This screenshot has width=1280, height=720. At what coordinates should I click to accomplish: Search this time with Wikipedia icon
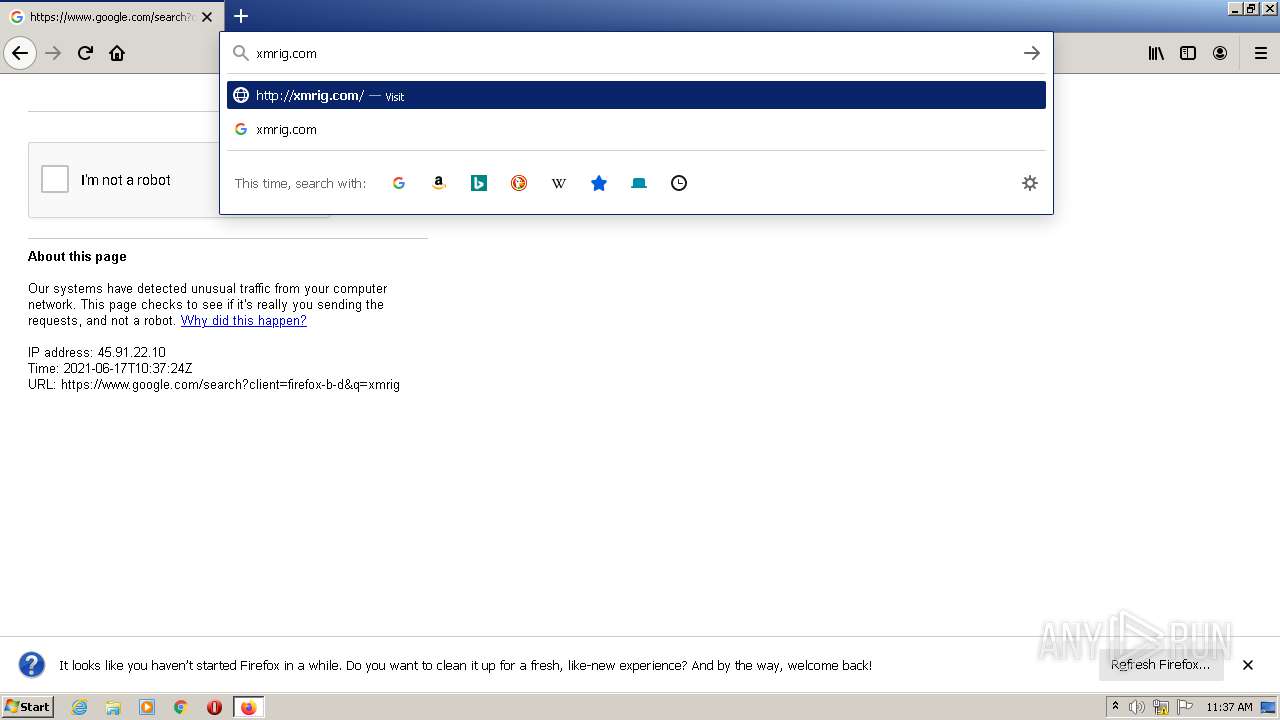point(559,183)
